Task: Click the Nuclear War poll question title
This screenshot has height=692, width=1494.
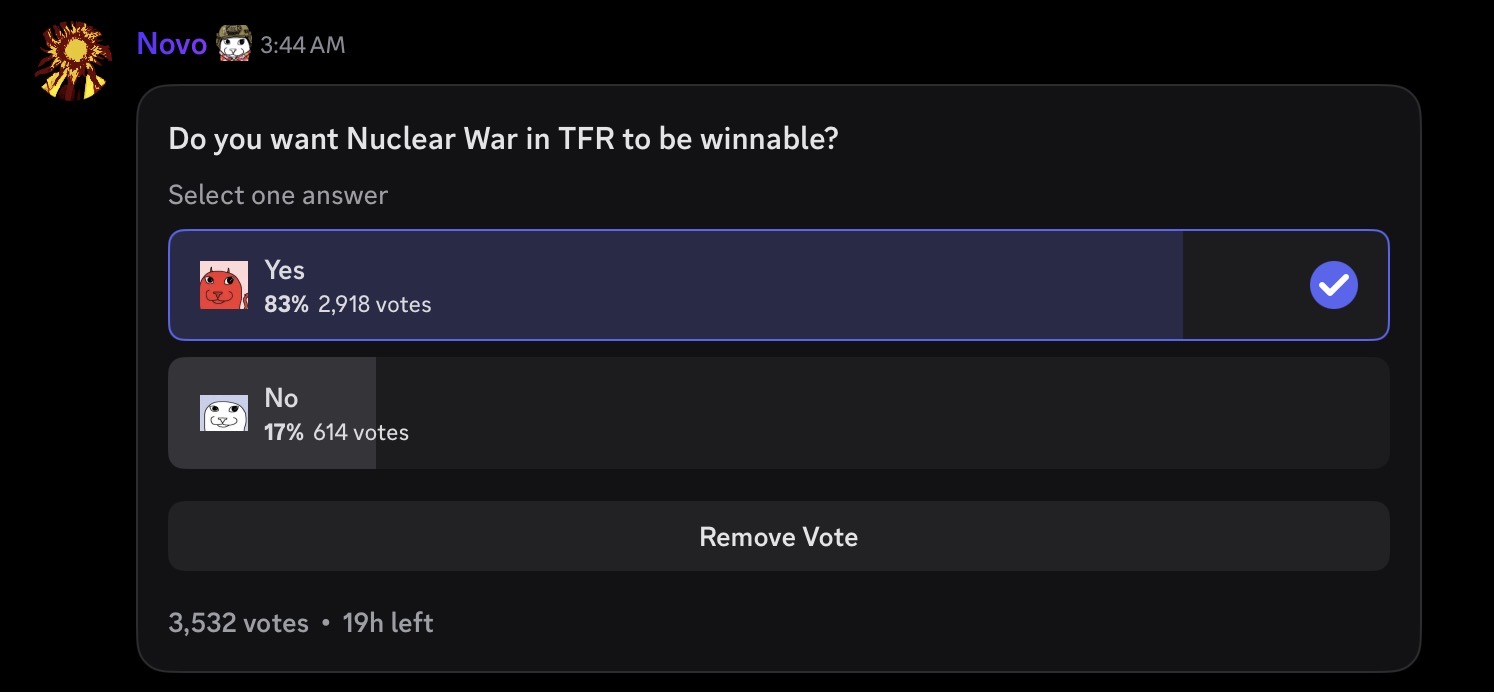Action: click(x=503, y=139)
